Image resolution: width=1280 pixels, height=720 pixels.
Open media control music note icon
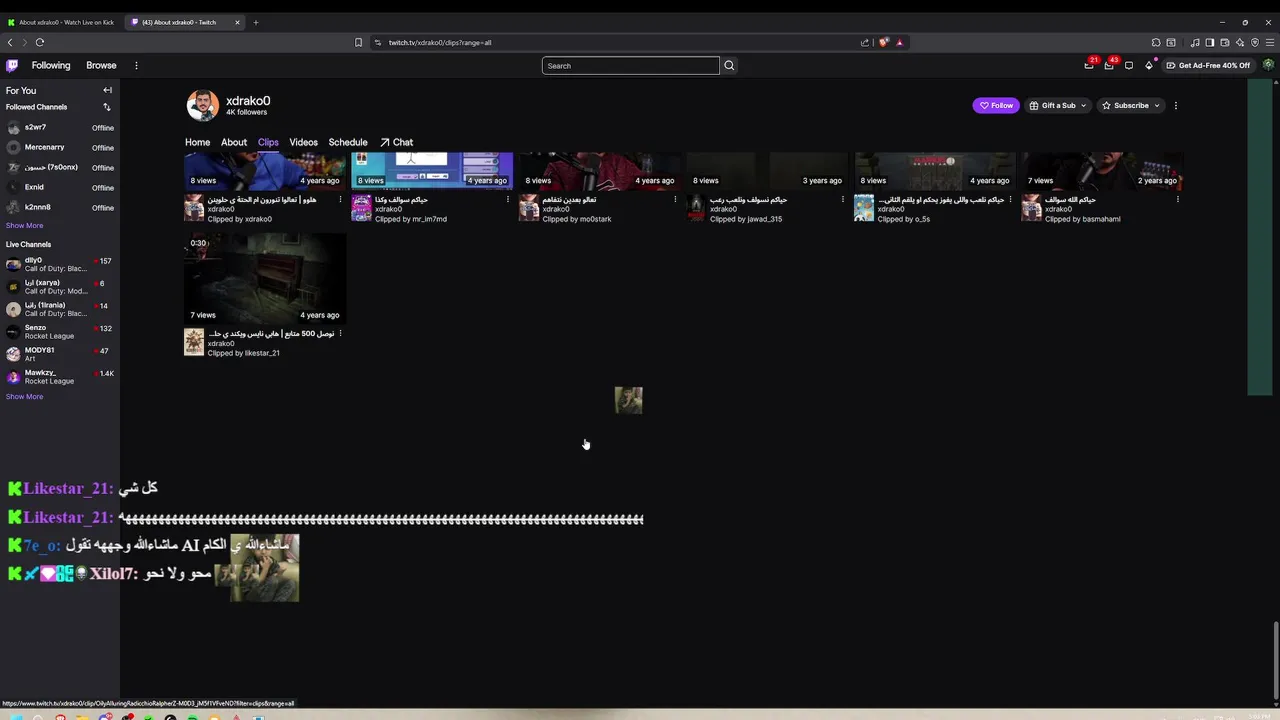pos(1195,42)
